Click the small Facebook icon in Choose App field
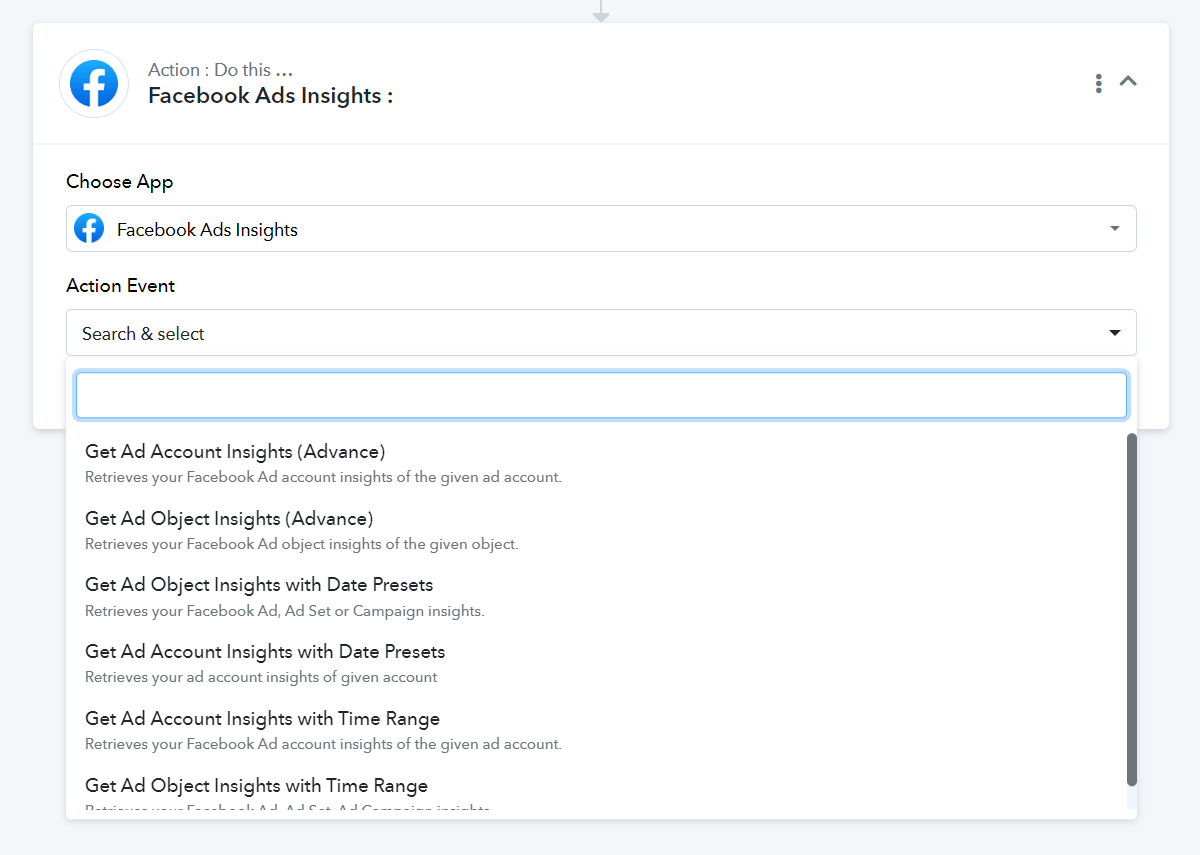The image size is (1200, 855). pyautogui.click(x=89, y=229)
